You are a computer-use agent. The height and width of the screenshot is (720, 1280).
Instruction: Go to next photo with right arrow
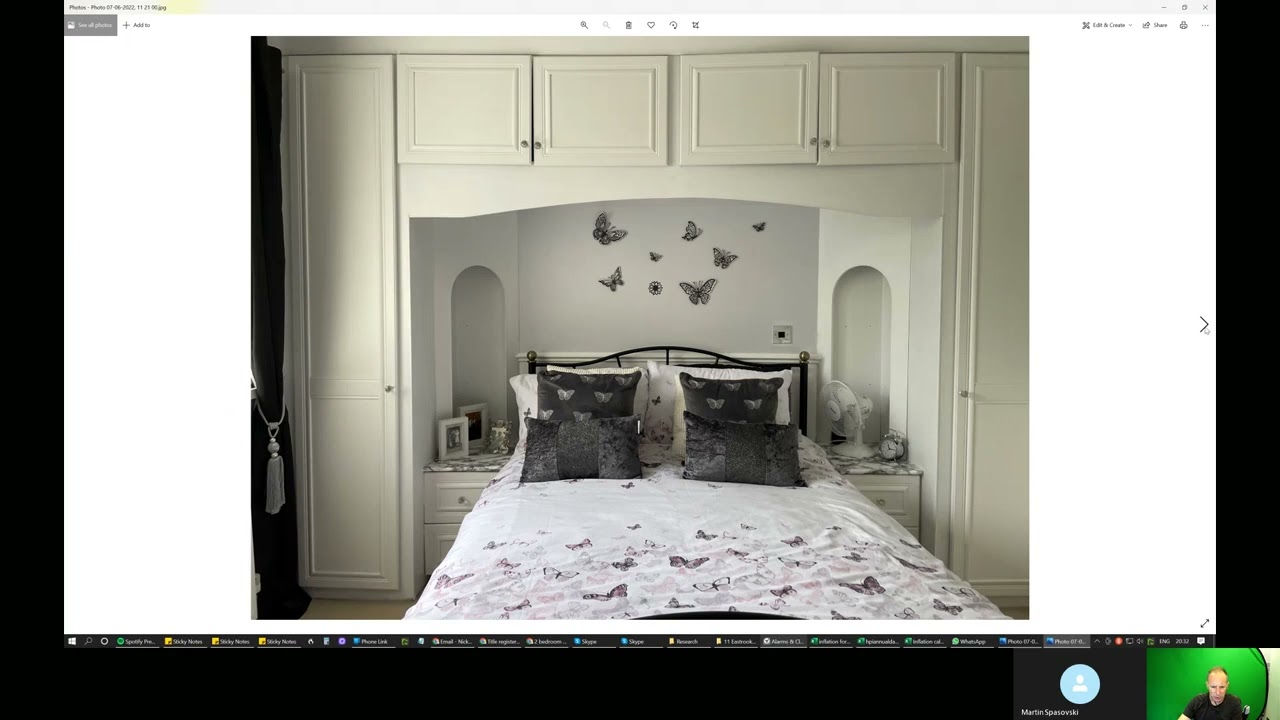(1203, 325)
